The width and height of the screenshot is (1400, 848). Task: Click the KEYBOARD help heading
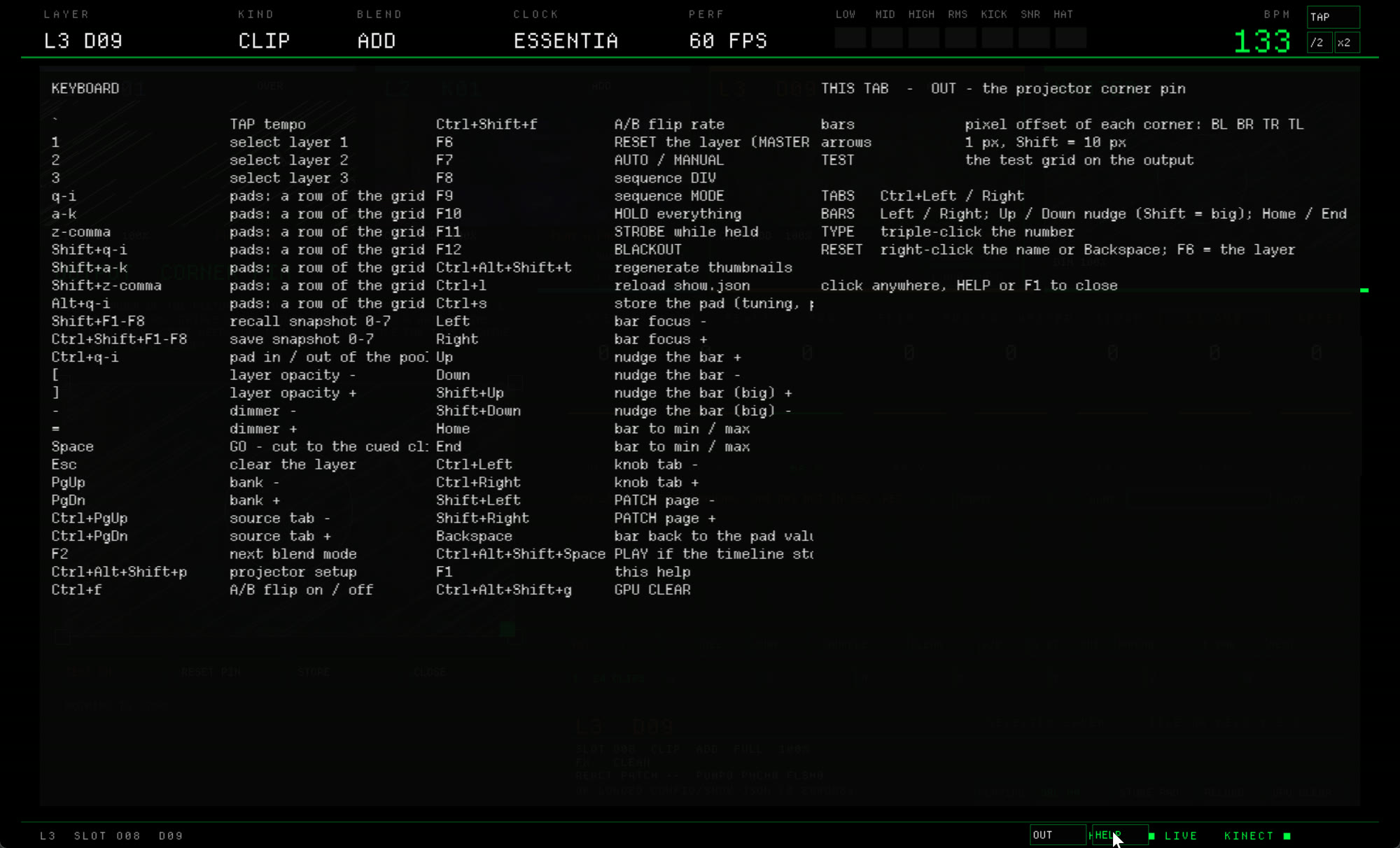coord(85,88)
